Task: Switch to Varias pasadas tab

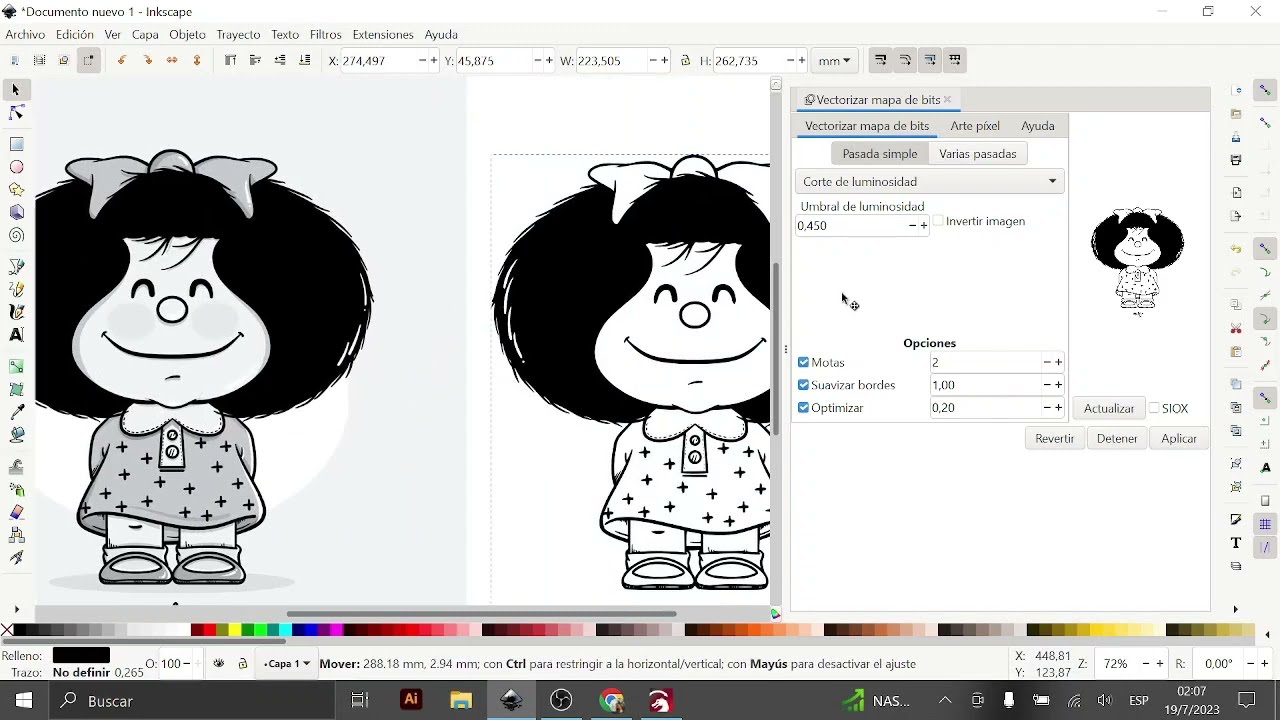Action: click(978, 154)
